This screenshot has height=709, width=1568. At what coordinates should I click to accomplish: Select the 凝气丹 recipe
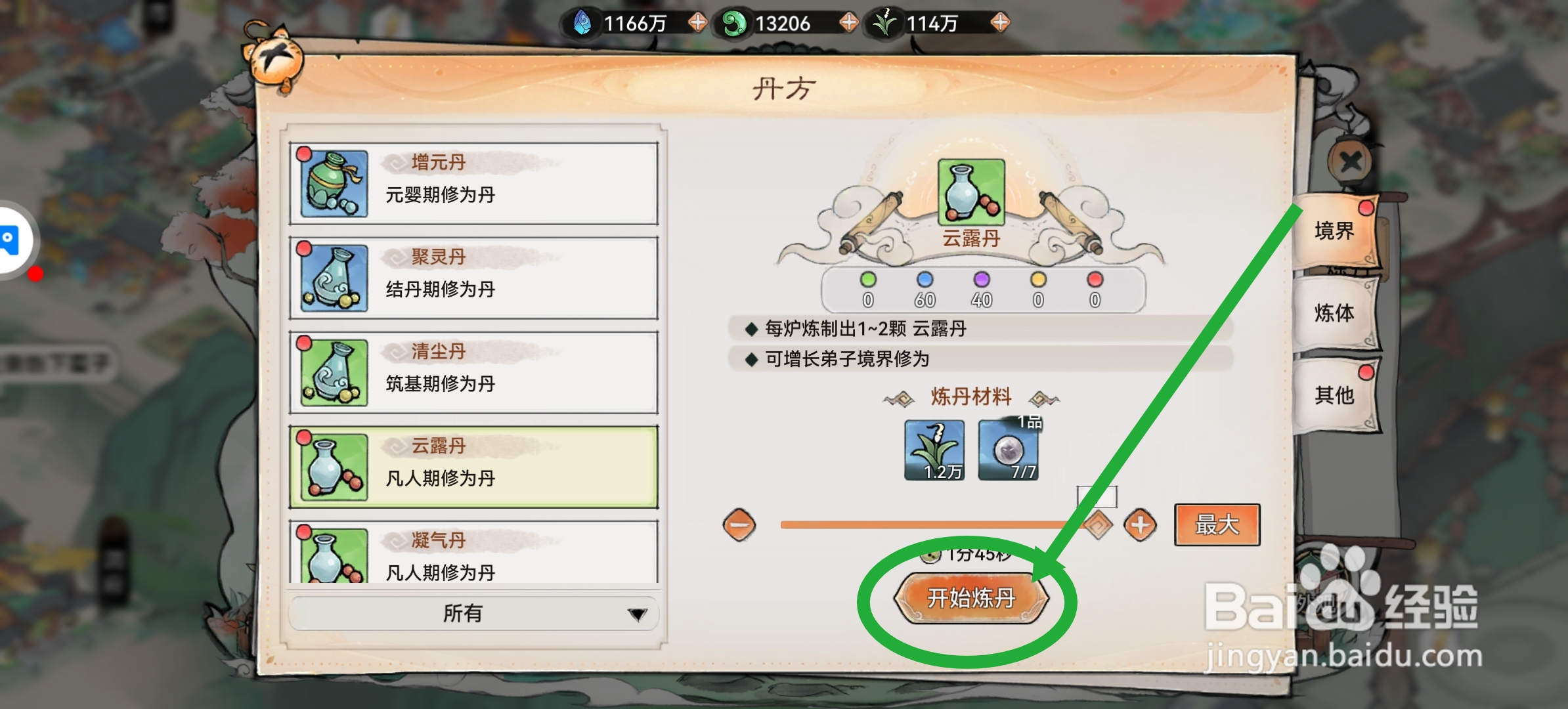coord(473,553)
